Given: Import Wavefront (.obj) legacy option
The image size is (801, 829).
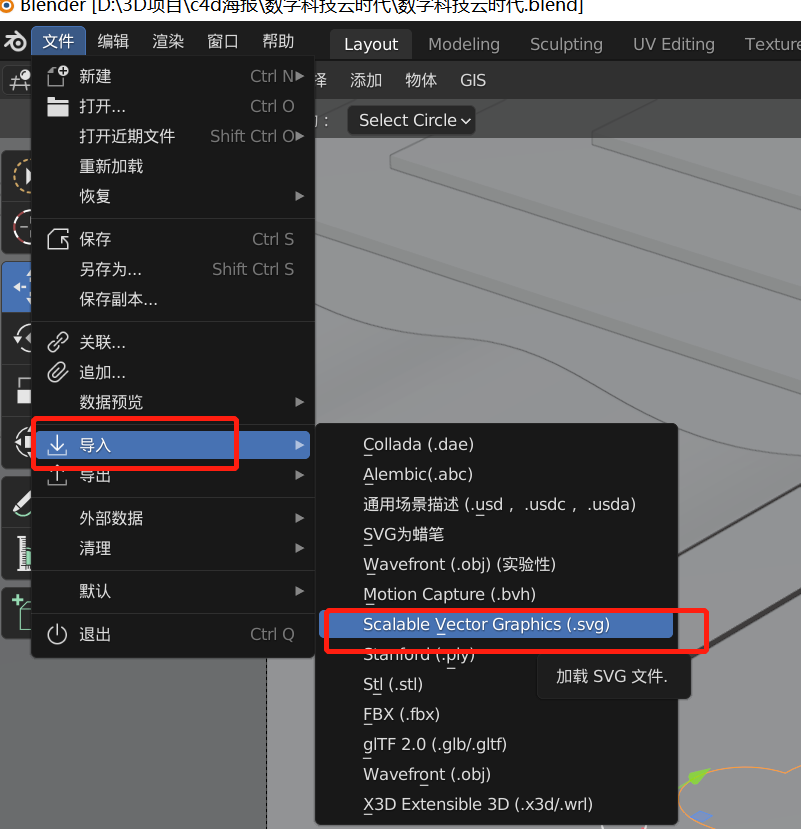Looking at the screenshot, I should (496, 775).
